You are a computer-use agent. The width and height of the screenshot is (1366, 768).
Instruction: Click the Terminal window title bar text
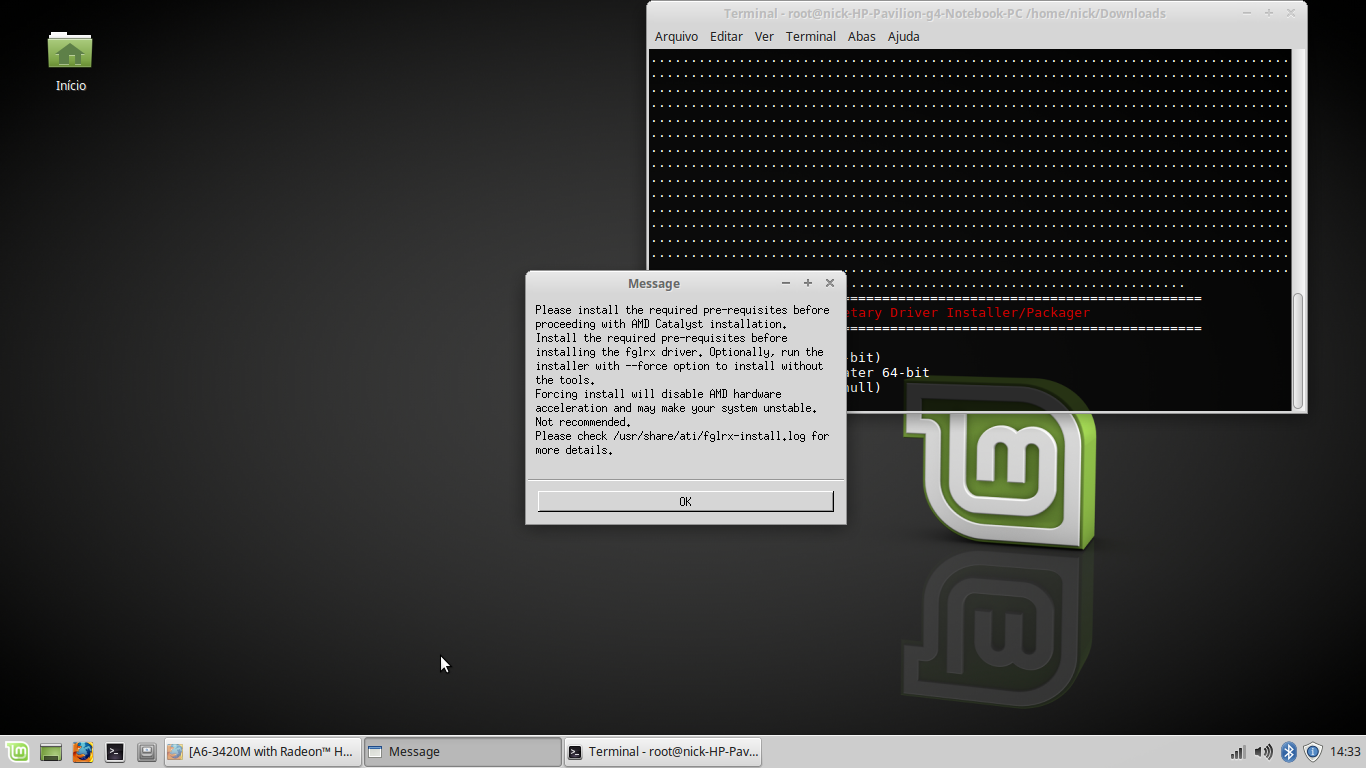click(x=944, y=13)
